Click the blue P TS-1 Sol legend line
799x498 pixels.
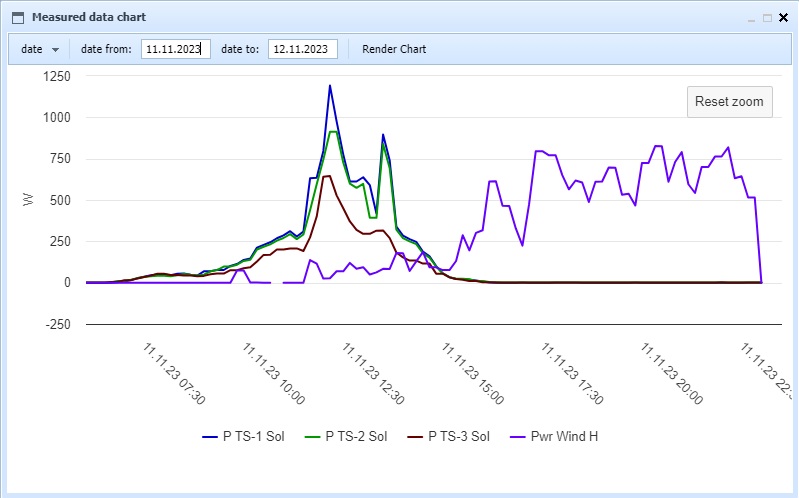click(x=210, y=437)
